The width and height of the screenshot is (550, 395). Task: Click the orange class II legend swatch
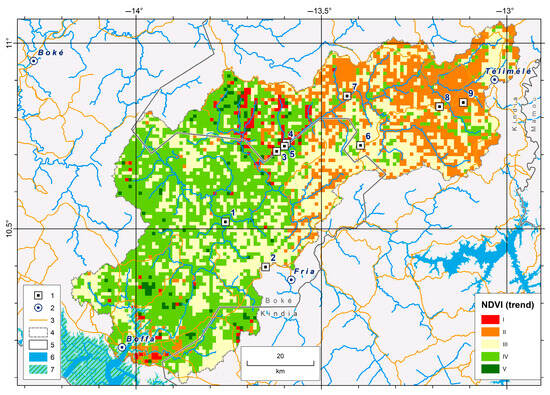490,332
